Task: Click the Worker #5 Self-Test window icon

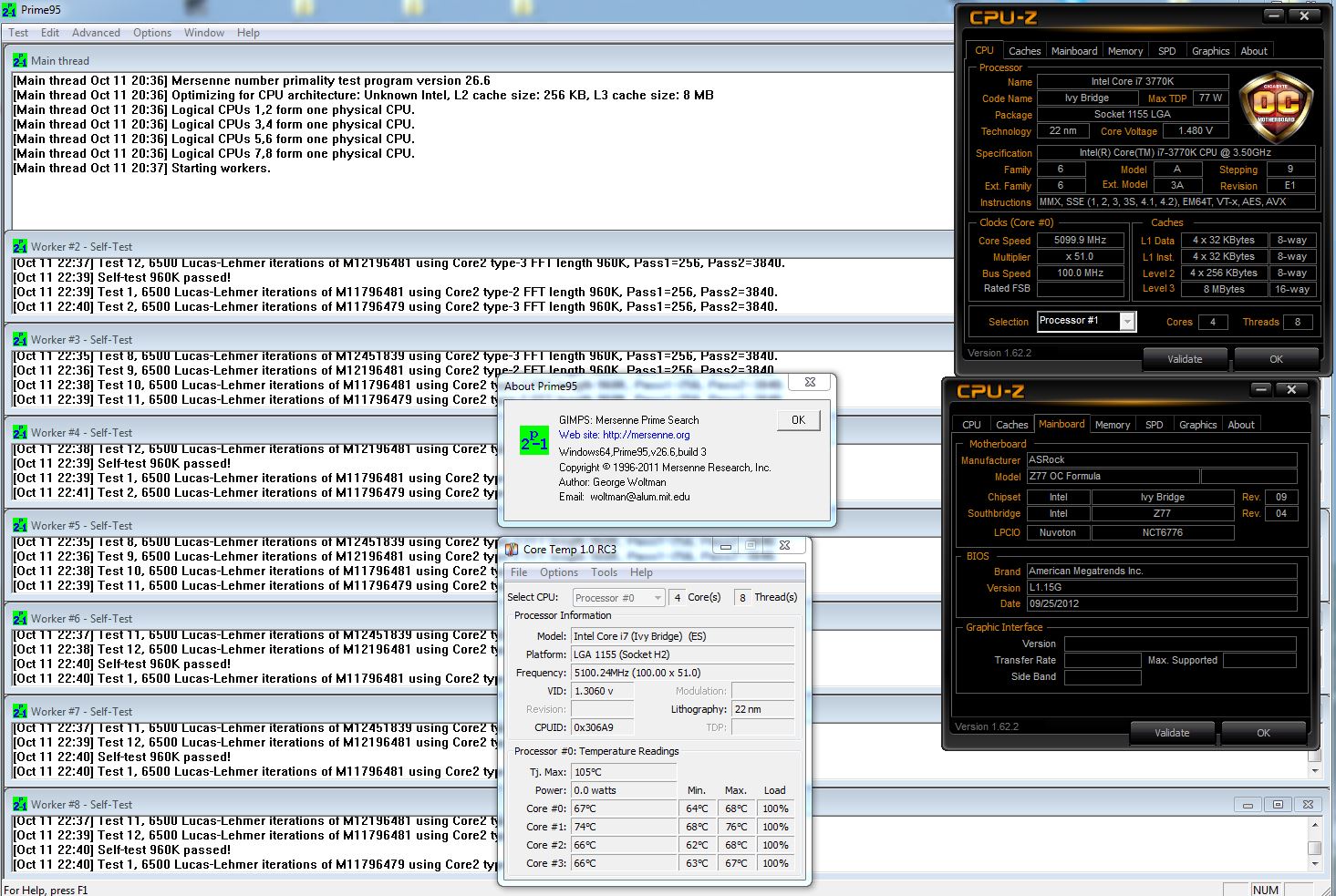Action: click(20, 525)
